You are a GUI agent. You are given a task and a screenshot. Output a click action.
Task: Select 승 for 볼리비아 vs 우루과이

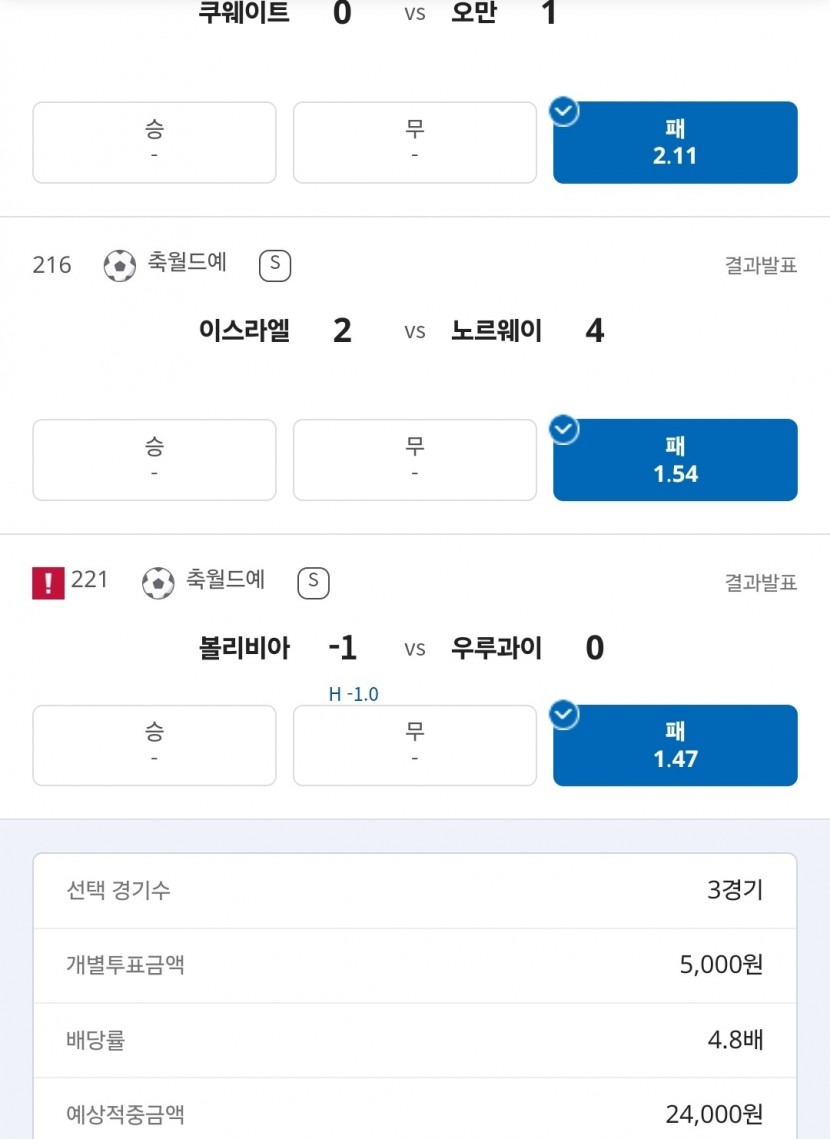click(154, 745)
